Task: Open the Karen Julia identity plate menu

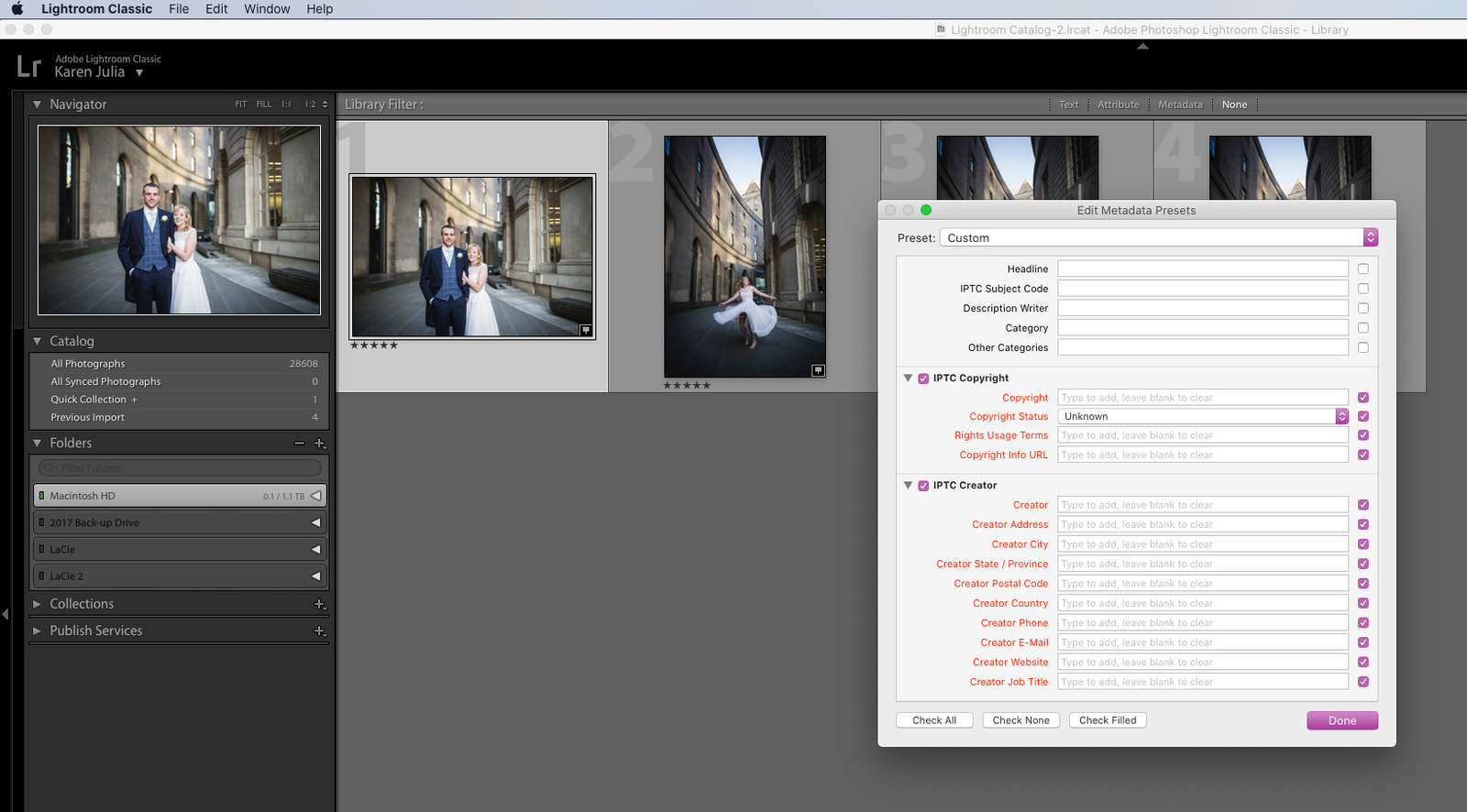Action: (139, 72)
